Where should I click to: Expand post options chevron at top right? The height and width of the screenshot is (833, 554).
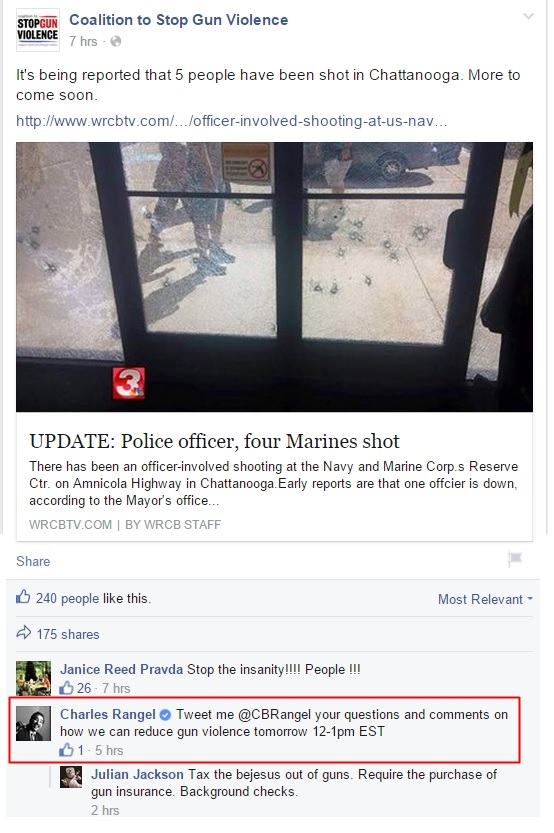[528, 16]
